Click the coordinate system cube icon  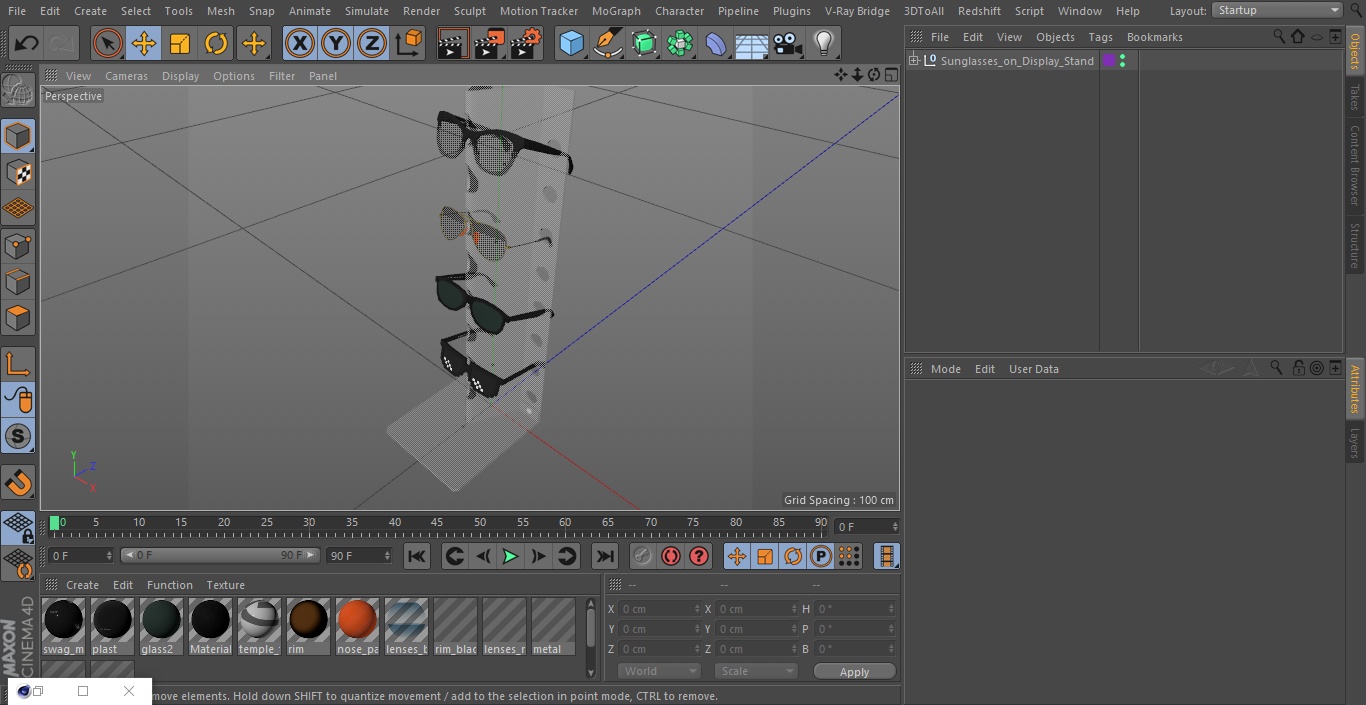(x=409, y=43)
